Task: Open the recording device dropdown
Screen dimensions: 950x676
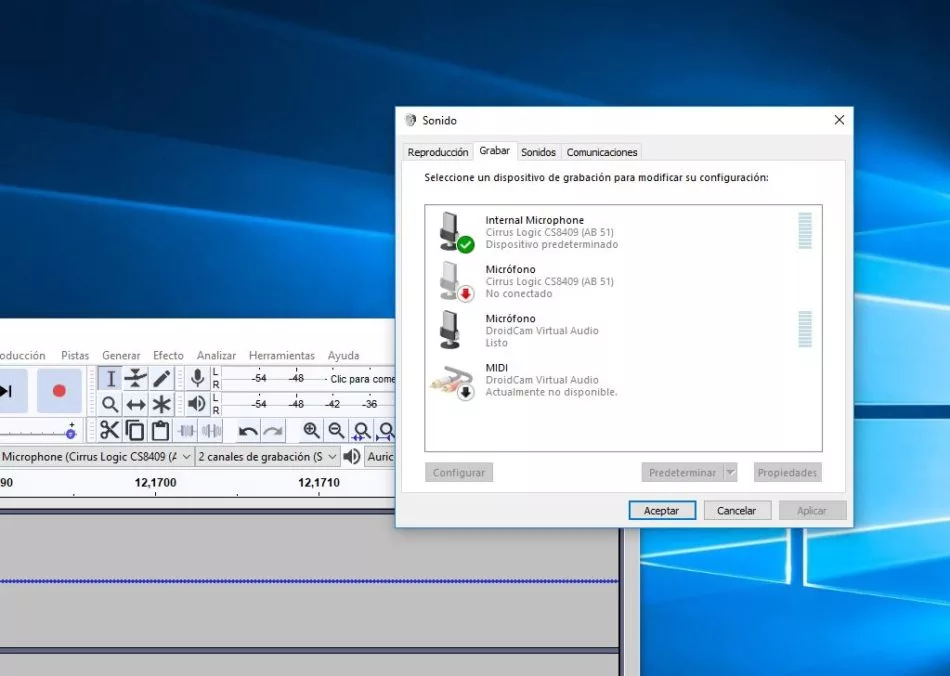Action: [185, 456]
